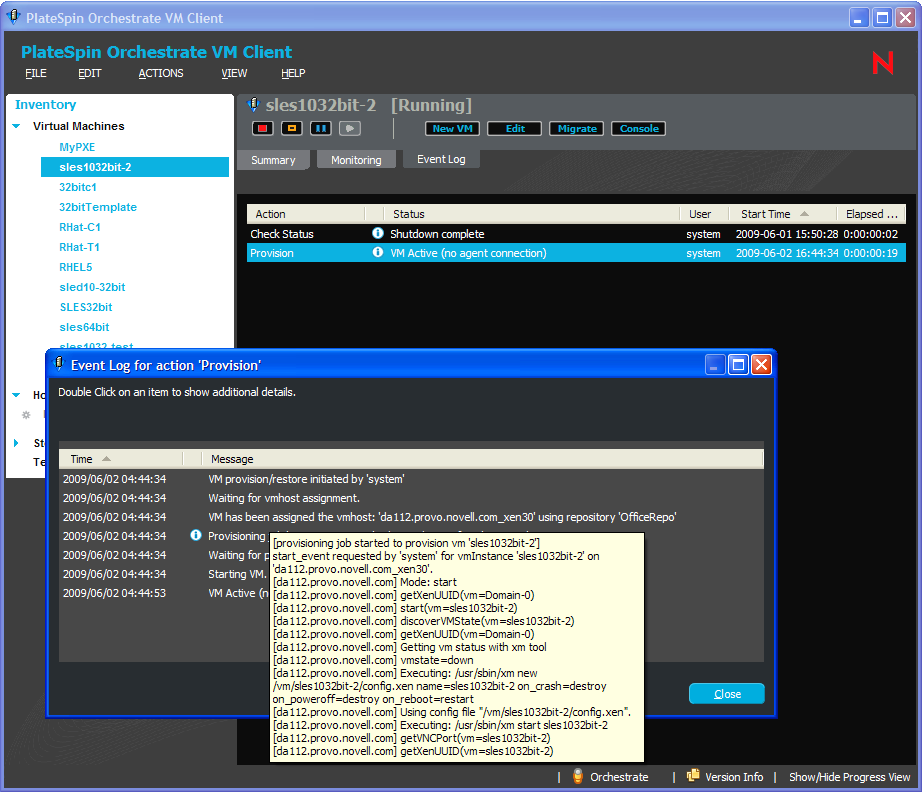Click the Orchestrate icon in status bar
Screen dimensions: 922x792
(578, 777)
